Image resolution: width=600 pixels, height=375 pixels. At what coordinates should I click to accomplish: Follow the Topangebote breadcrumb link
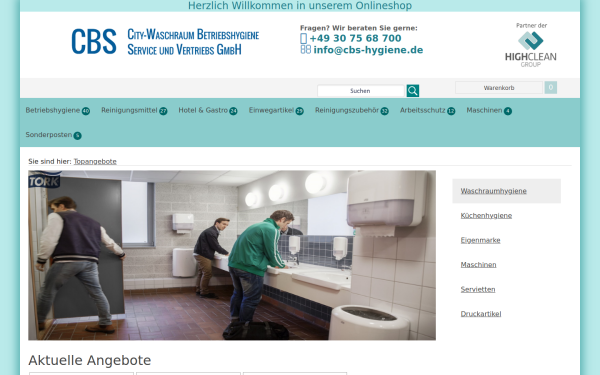(95, 161)
